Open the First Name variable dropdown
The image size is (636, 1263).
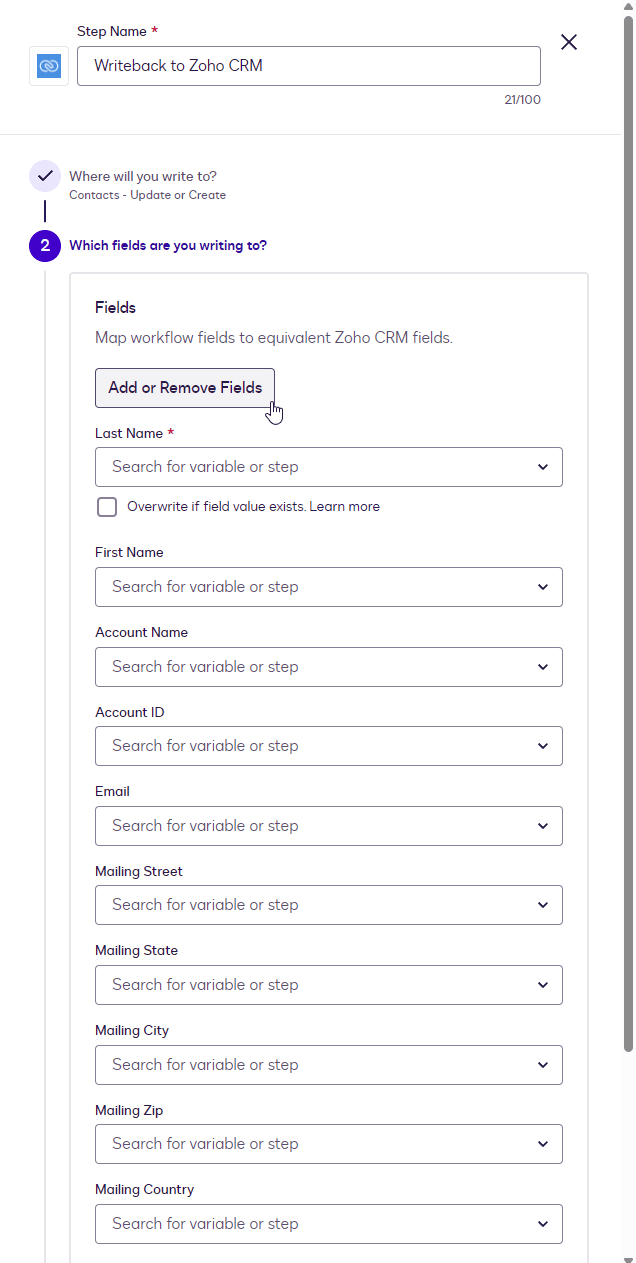pos(328,587)
